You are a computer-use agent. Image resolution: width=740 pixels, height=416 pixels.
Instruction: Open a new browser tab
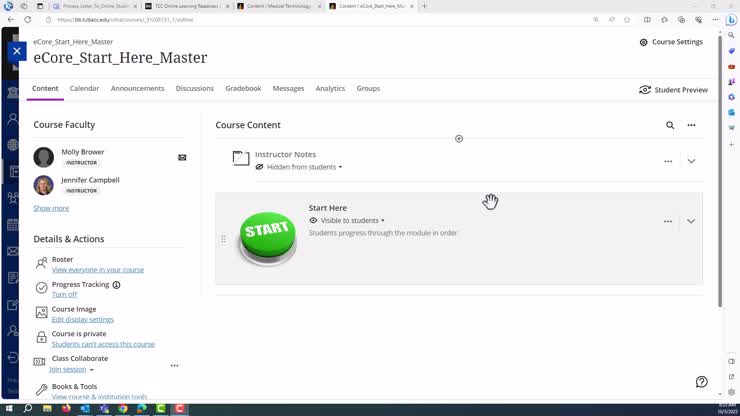pyautogui.click(x=424, y=6)
